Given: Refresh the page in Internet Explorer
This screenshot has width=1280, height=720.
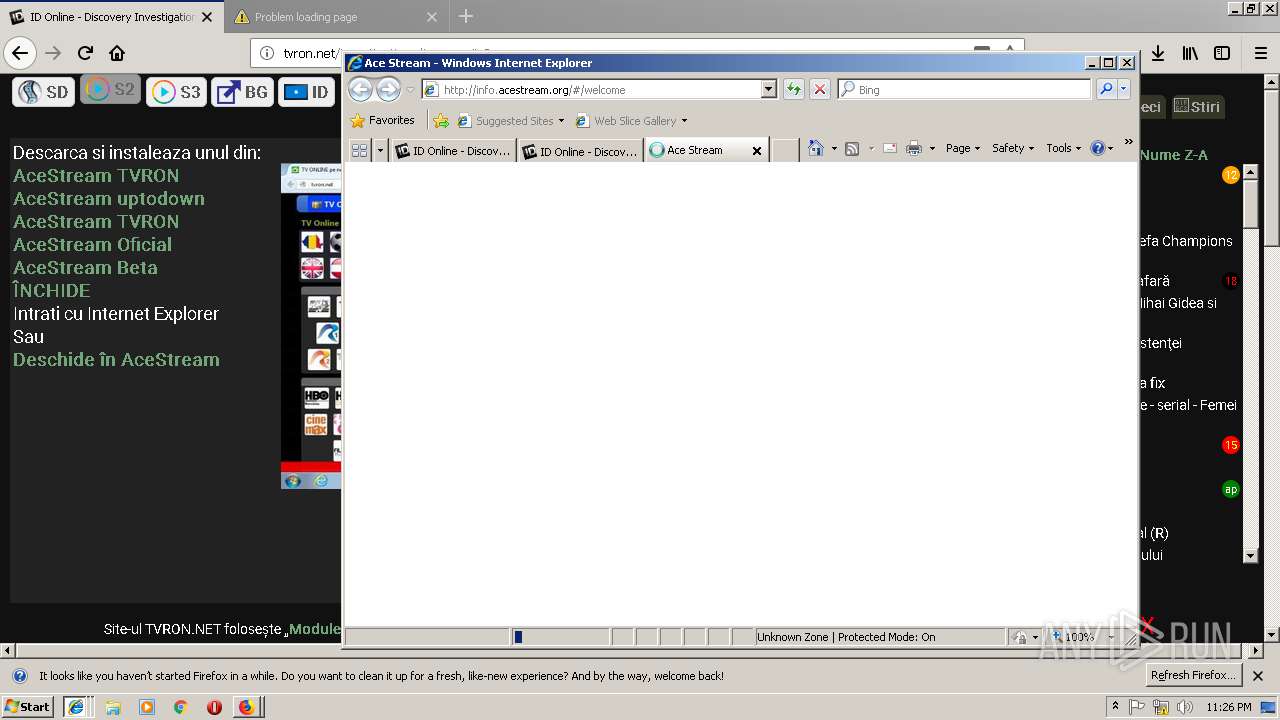Looking at the screenshot, I should point(794,89).
